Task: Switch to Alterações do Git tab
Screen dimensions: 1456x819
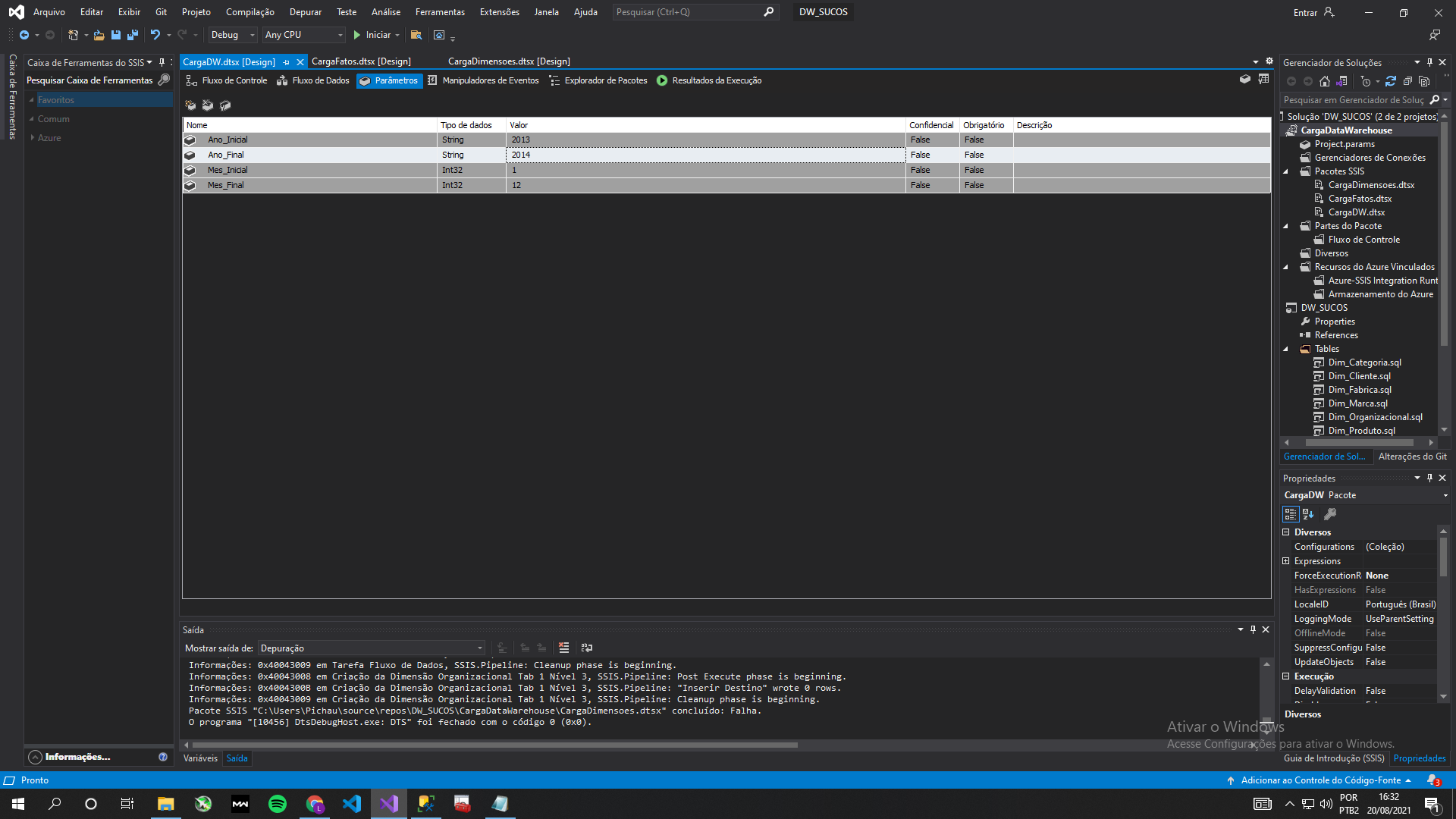Action: coord(1412,457)
